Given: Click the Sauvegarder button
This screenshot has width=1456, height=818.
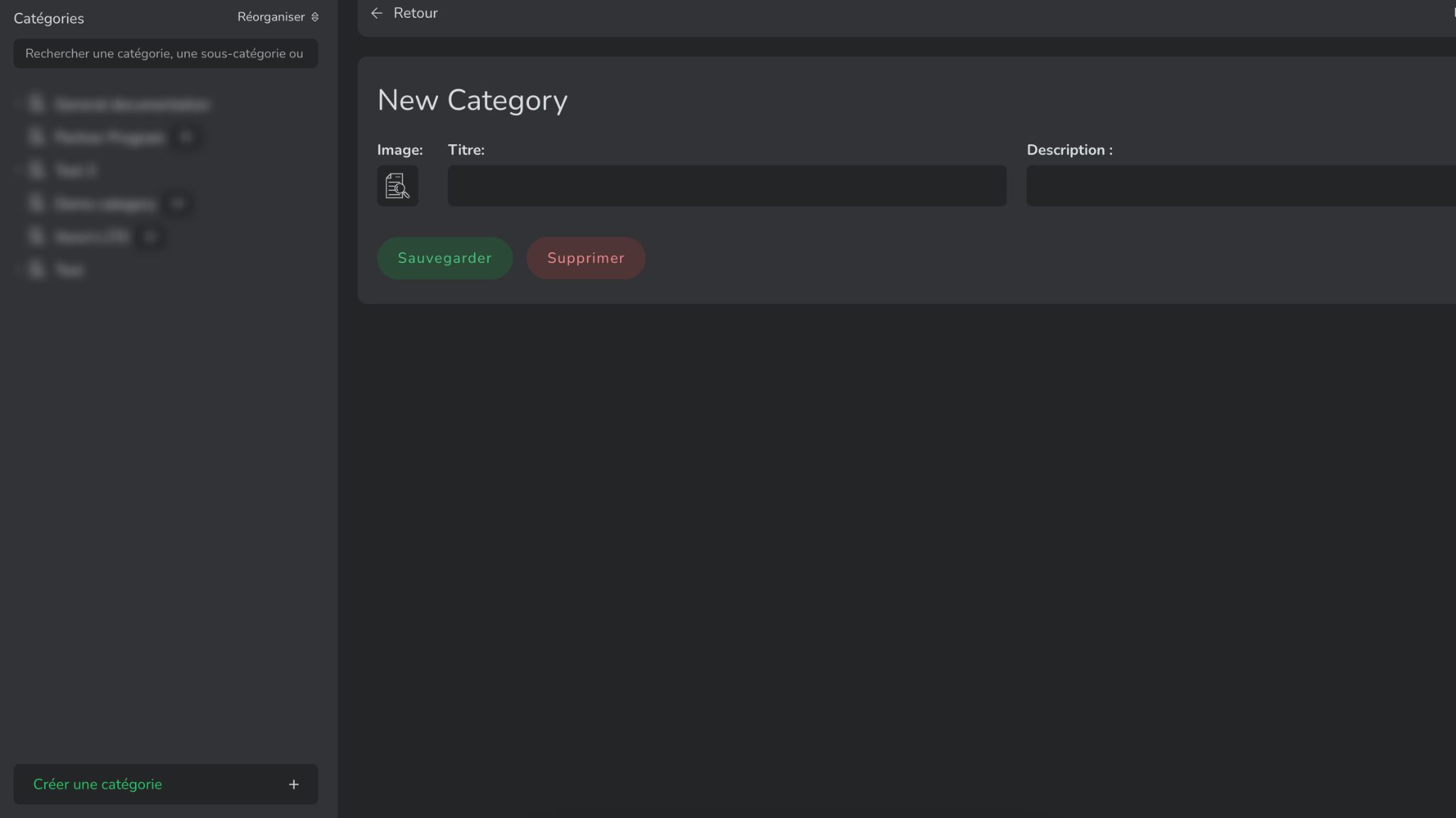Looking at the screenshot, I should pos(444,257).
